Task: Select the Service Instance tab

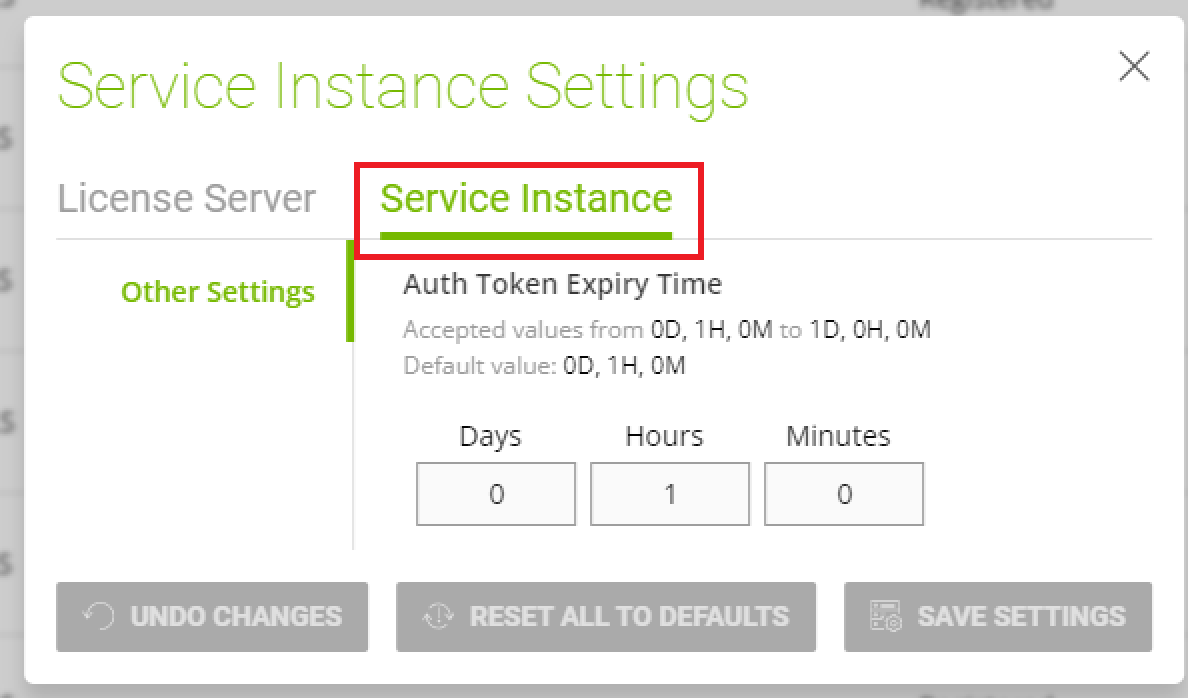Action: tap(526, 198)
